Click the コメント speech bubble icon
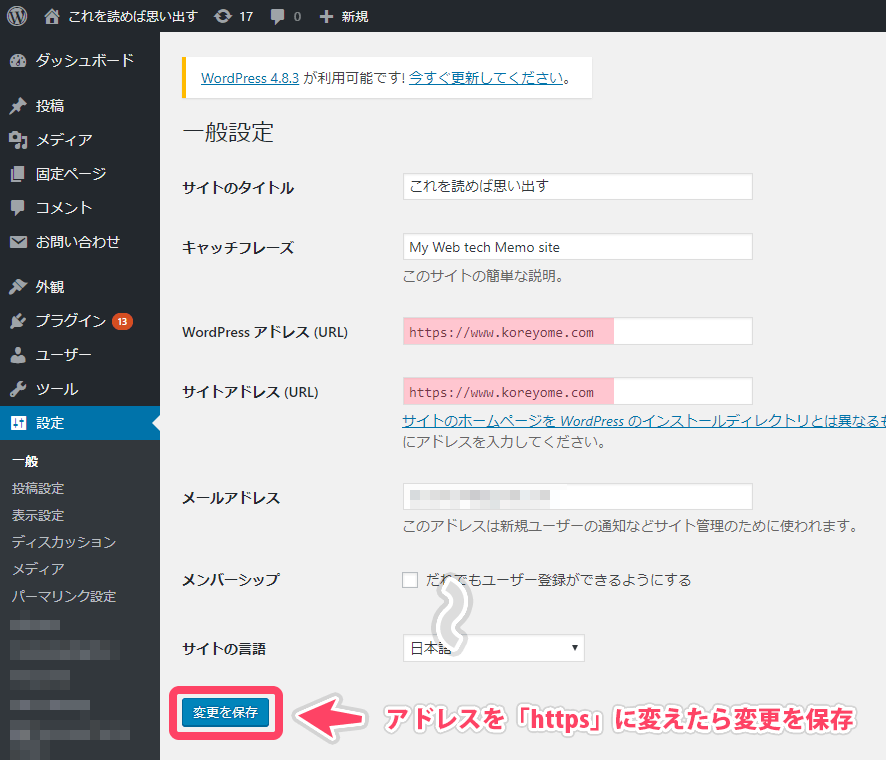The height and width of the screenshot is (760, 886). point(18,208)
